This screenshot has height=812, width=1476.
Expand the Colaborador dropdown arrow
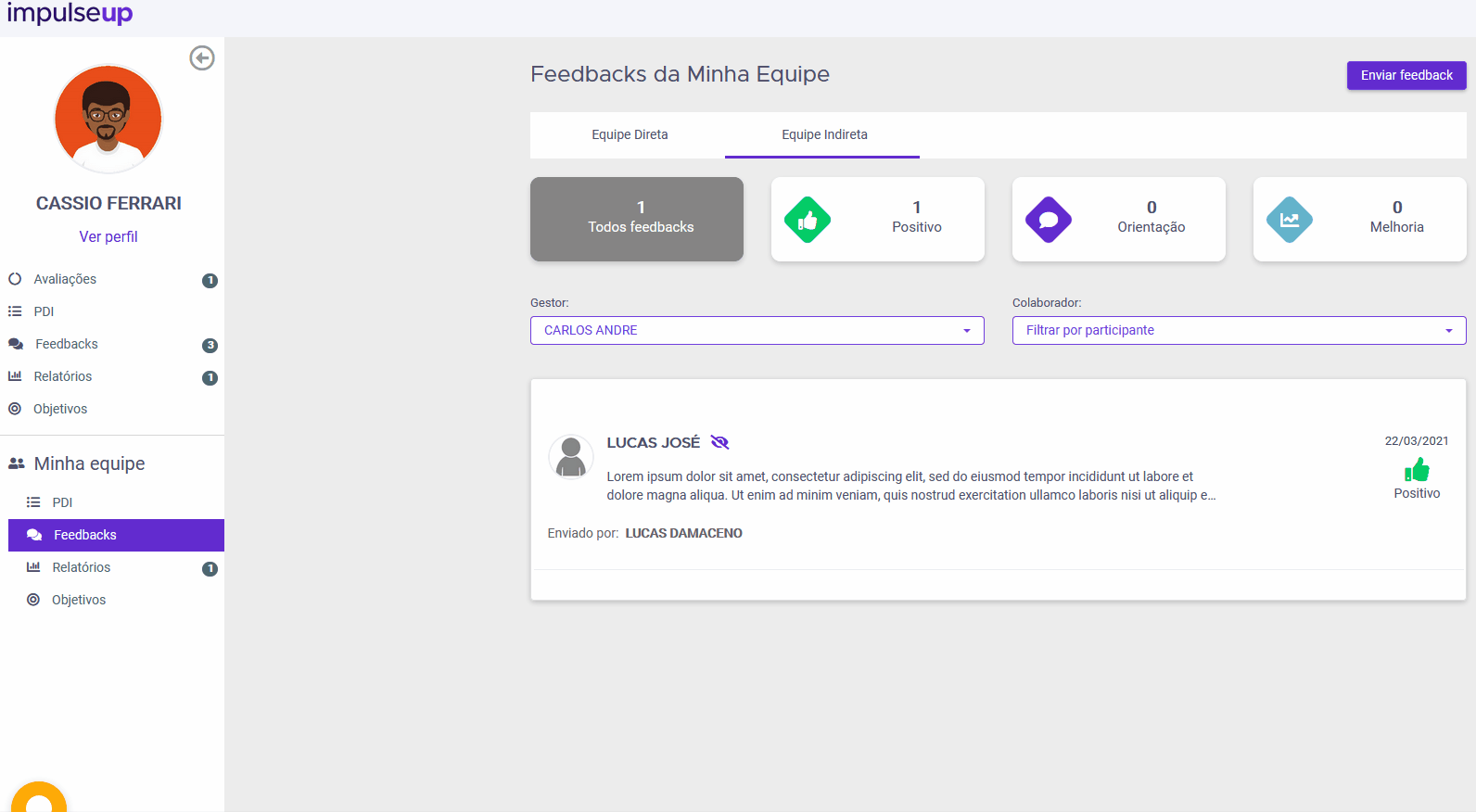point(1449,331)
